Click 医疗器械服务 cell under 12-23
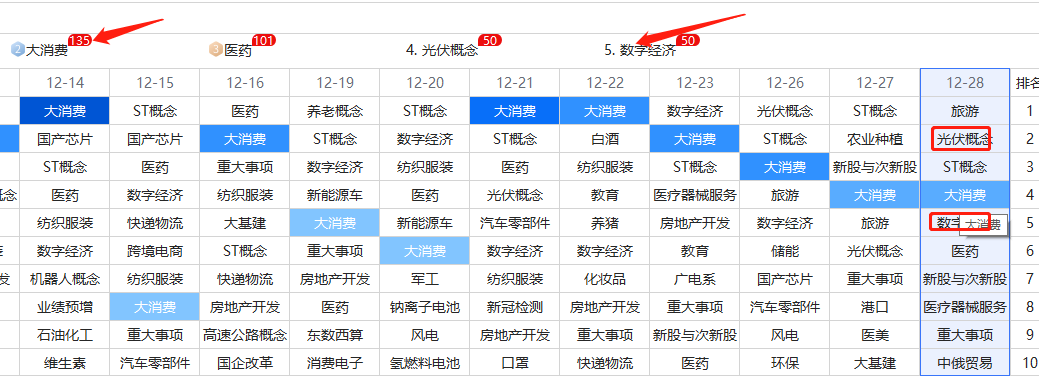This screenshot has height=381, width=1039. click(694, 195)
